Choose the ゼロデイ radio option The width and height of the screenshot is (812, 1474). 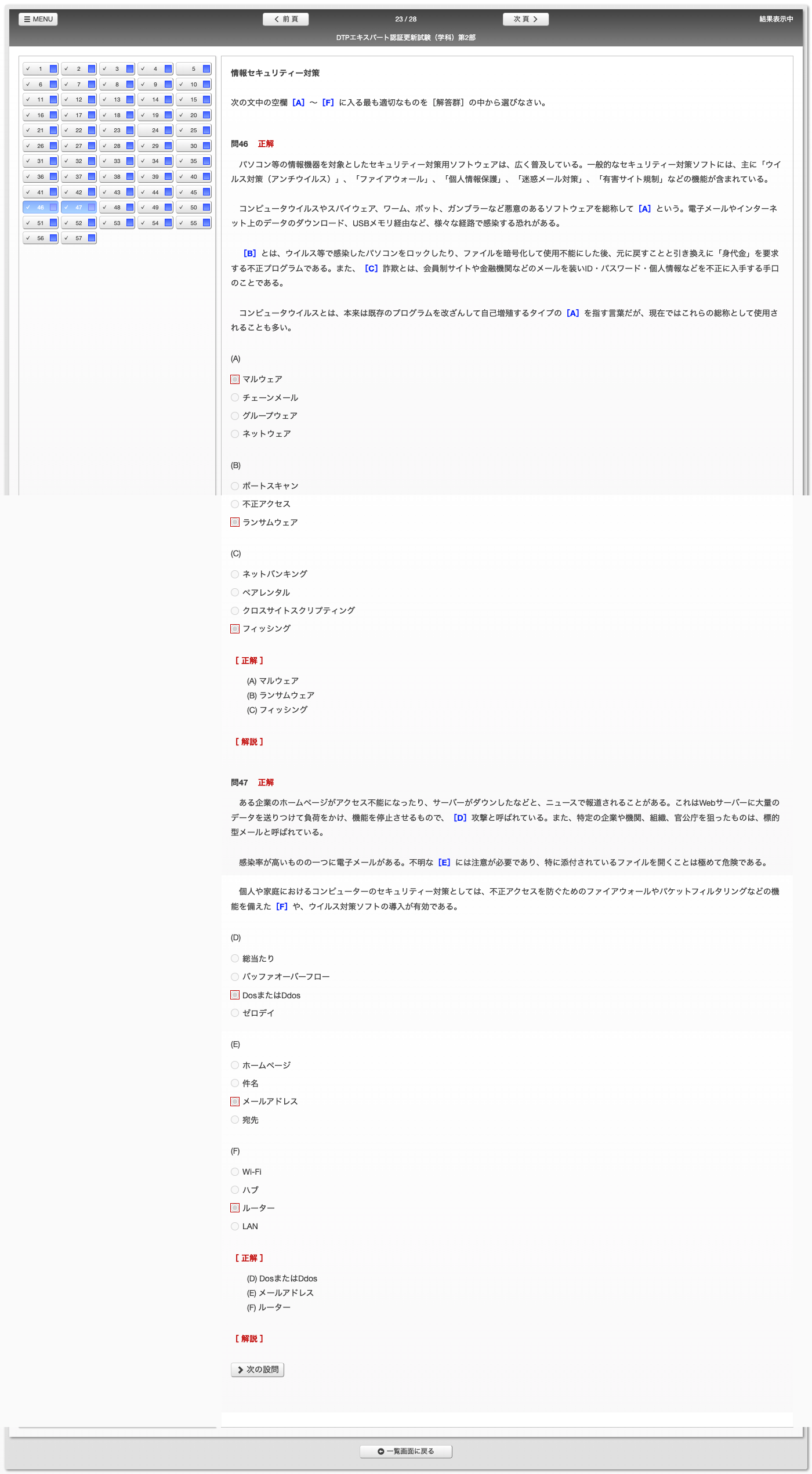[235, 1013]
